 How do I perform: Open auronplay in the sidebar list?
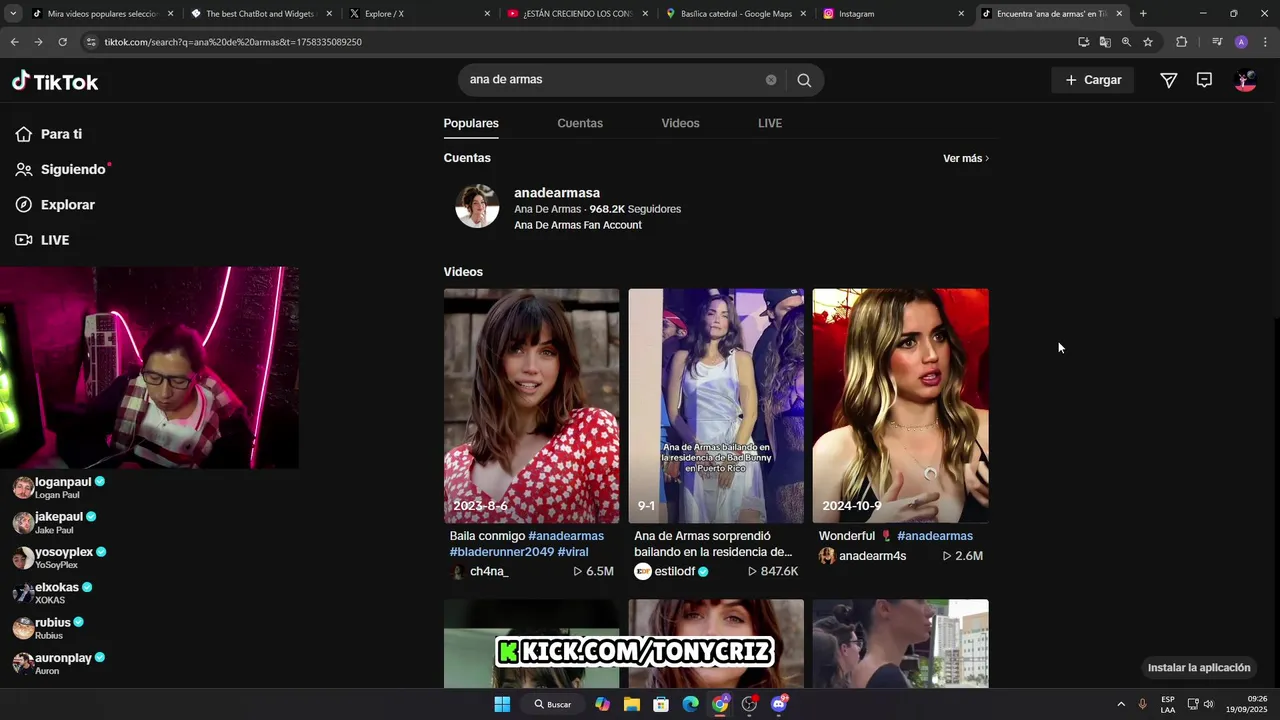pos(59,663)
